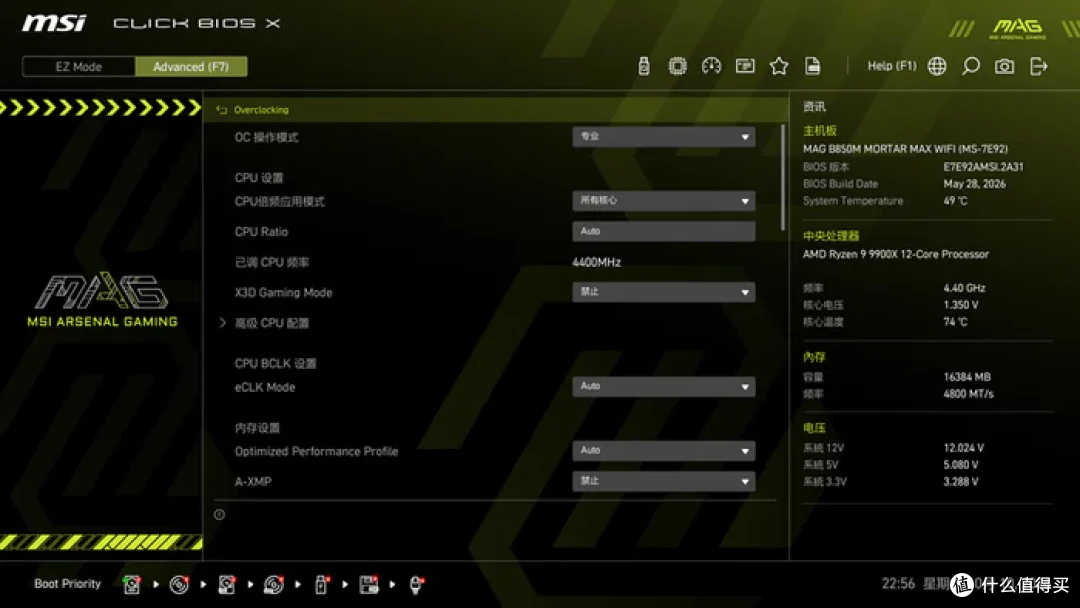Click MAG B850M MORTAR MAX WIFI text

[x=905, y=149]
